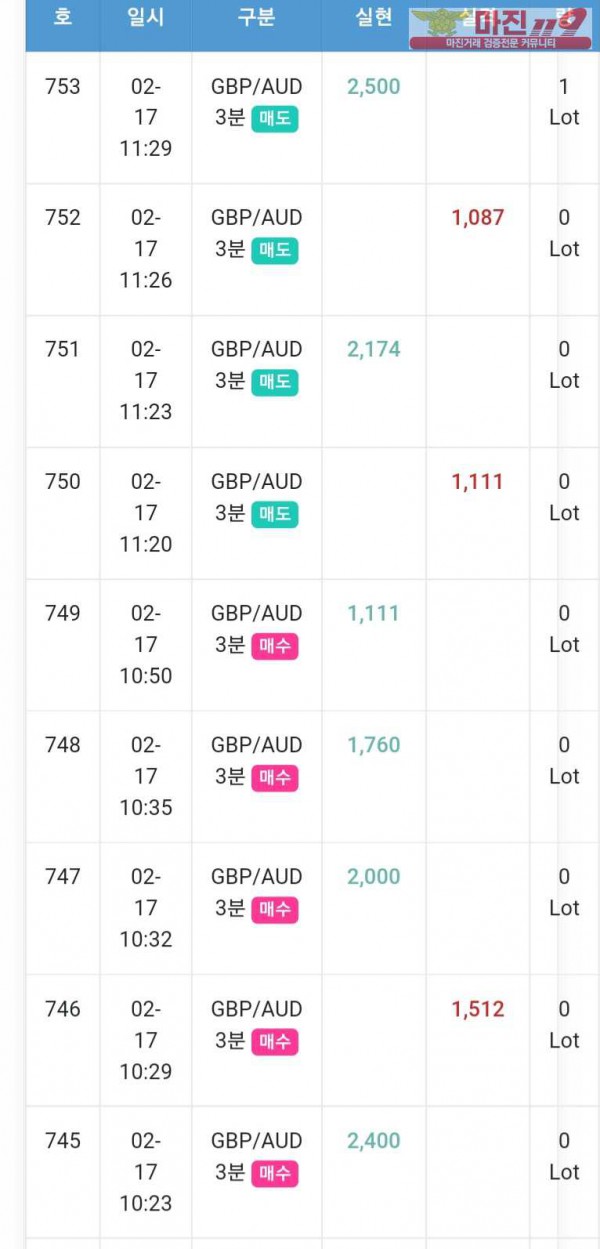
Task: Click the 매수 badge in row 745
Action: (x=274, y=1174)
